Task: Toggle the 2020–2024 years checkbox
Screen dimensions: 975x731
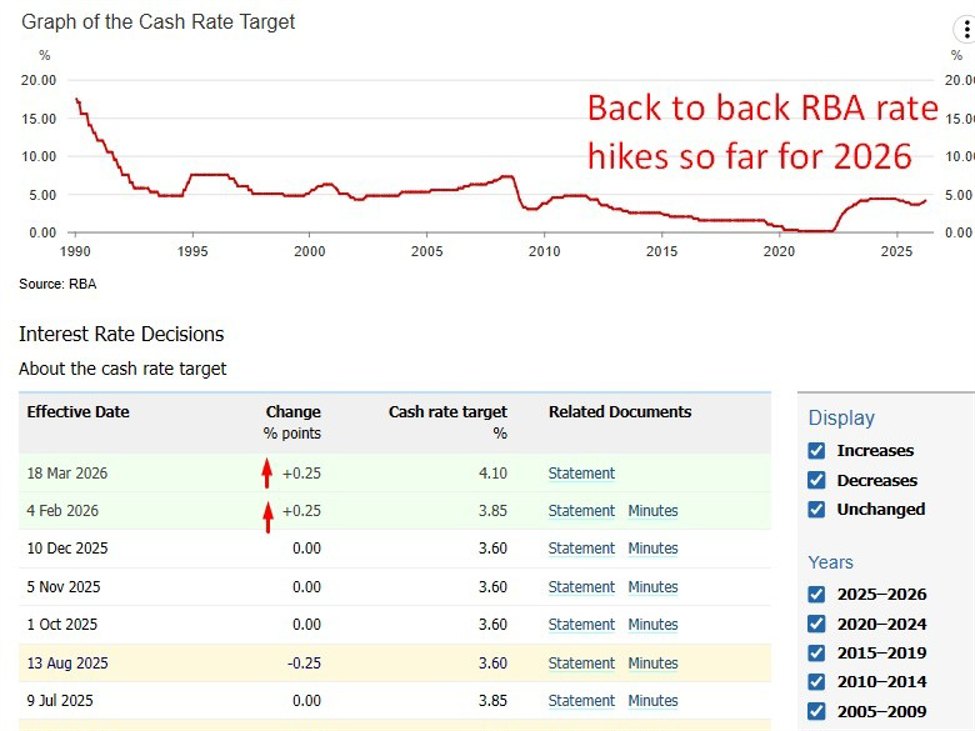Action: coord(816,624)
